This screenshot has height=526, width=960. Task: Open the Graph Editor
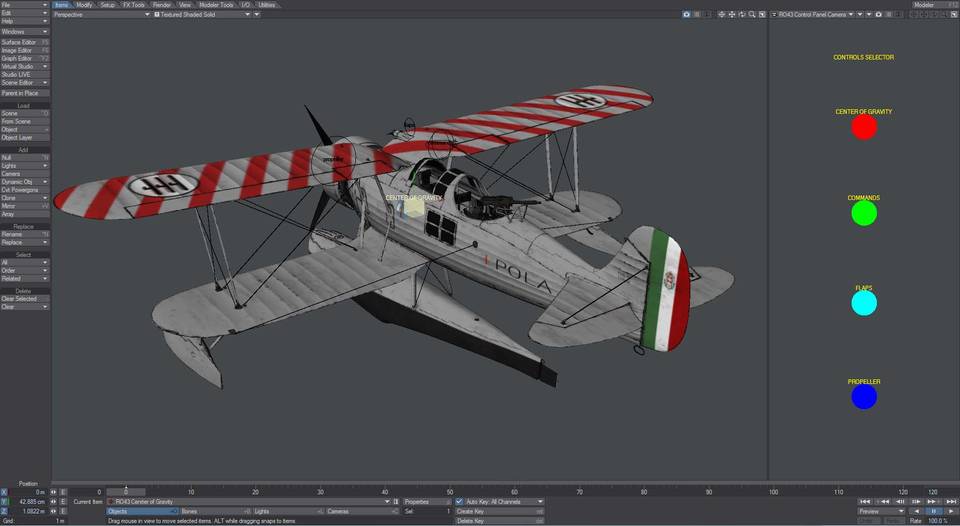tap(24, 58)
